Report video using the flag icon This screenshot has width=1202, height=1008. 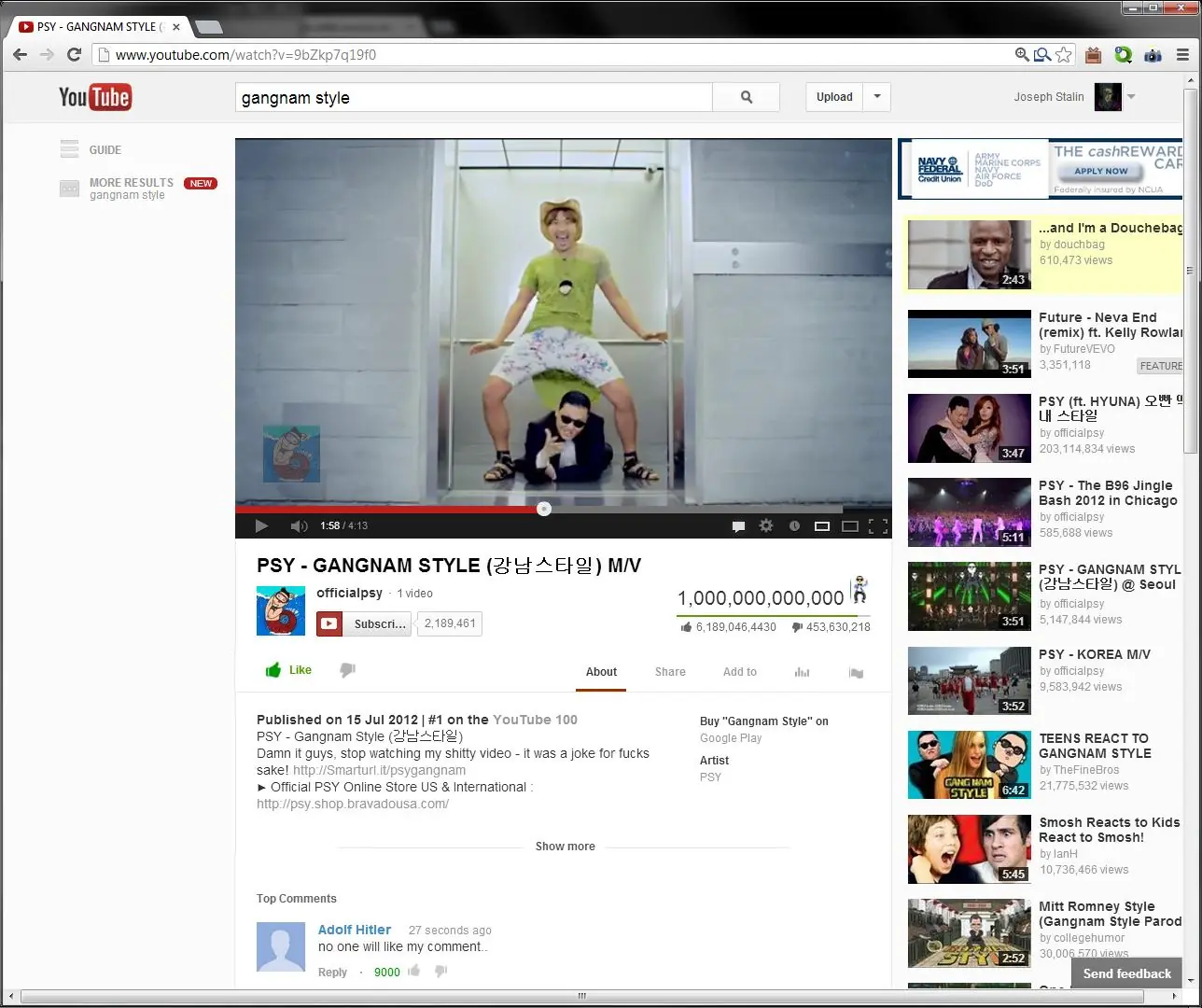click(x=856, y=672)
